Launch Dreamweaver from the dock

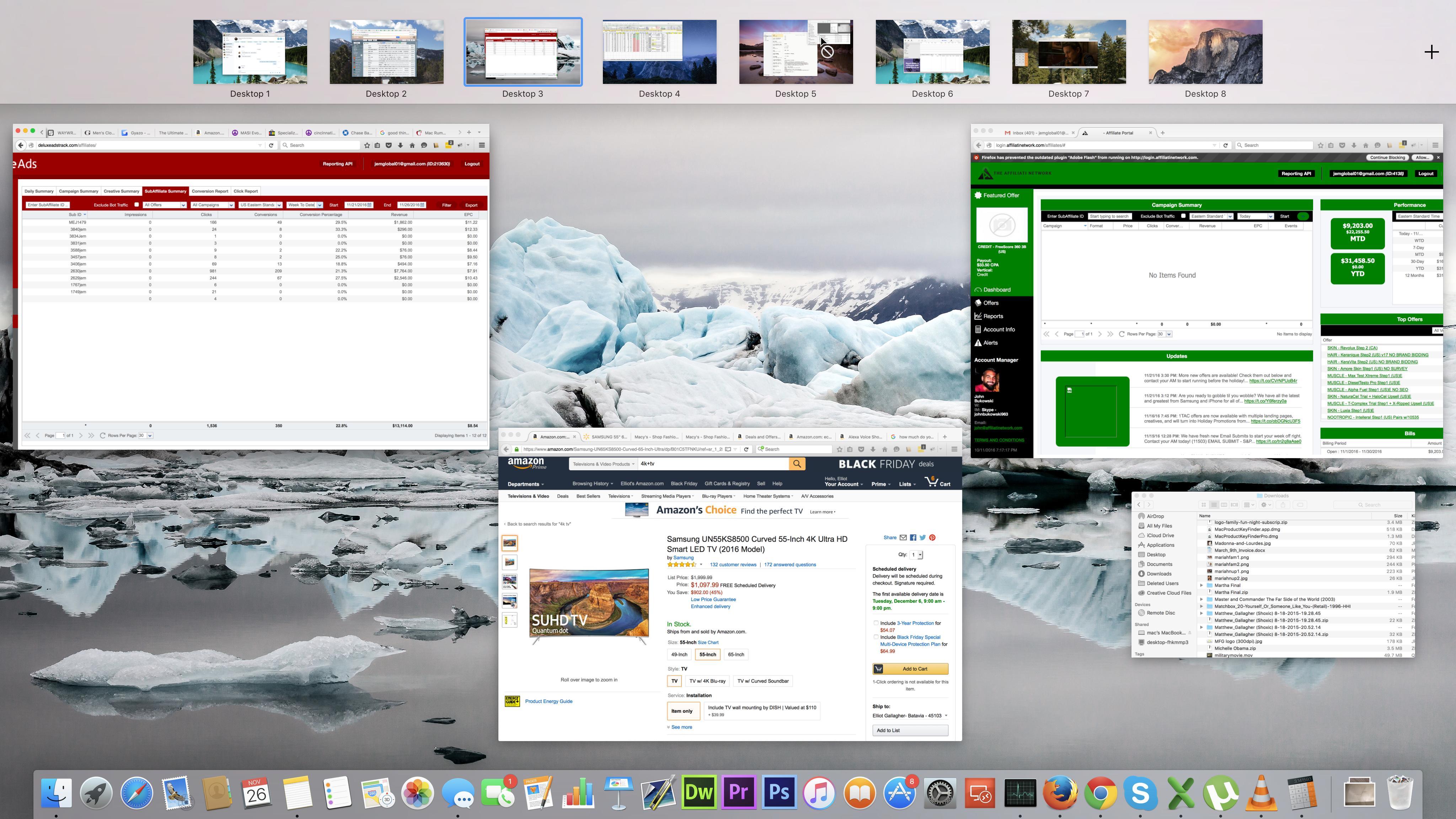(698, 792)
